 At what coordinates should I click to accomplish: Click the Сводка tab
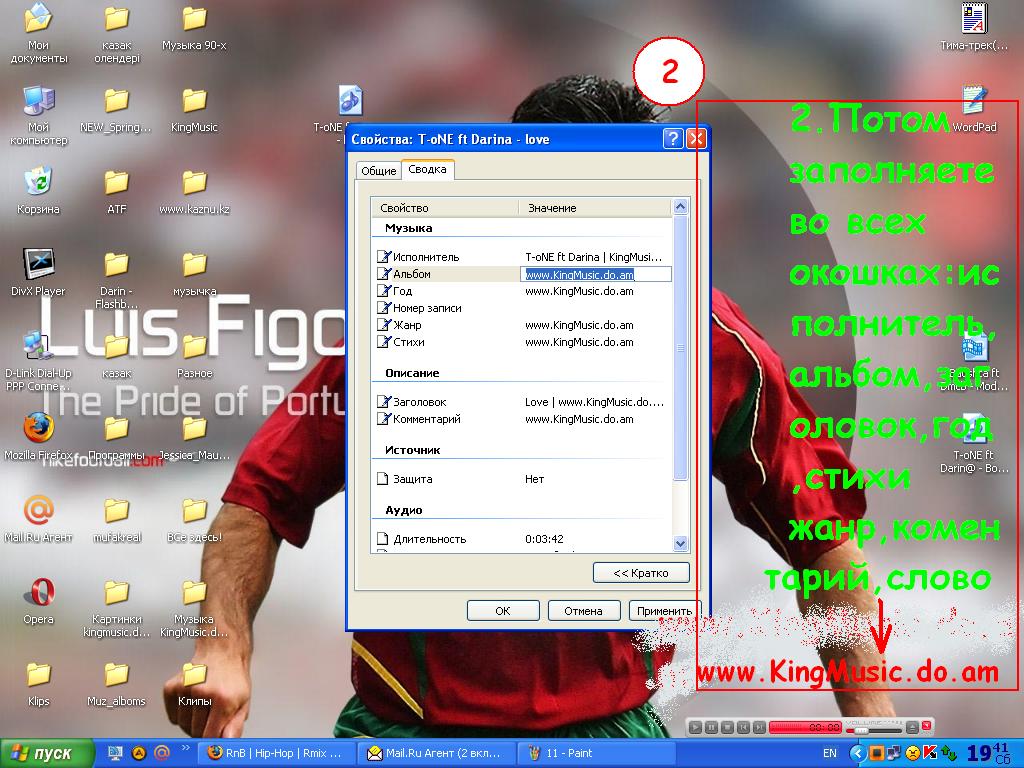427,170
